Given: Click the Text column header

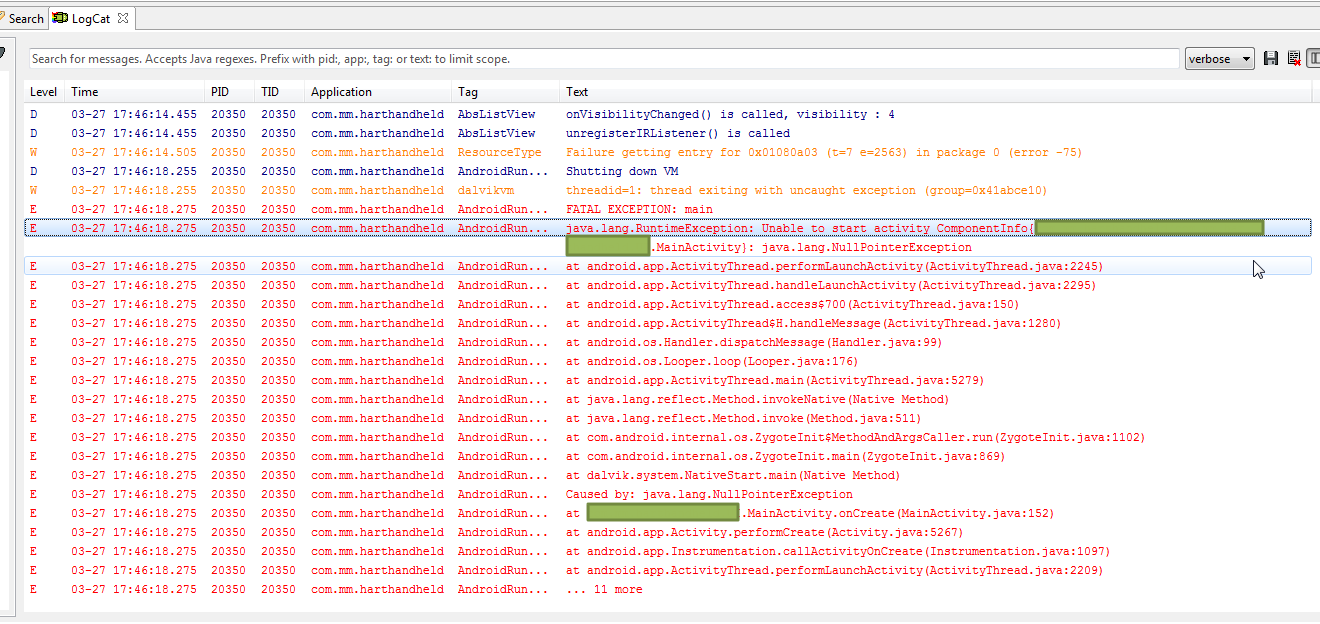Looking at the screenshot, I should point(935,92).
